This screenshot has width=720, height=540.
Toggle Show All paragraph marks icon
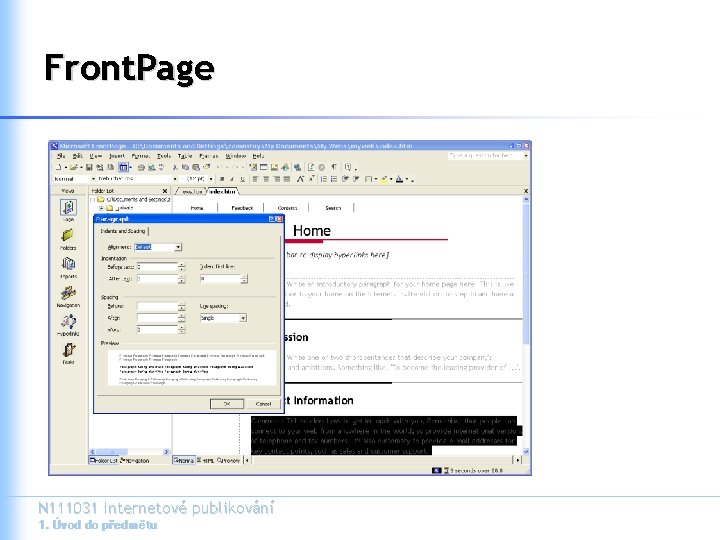click(334, 167)
